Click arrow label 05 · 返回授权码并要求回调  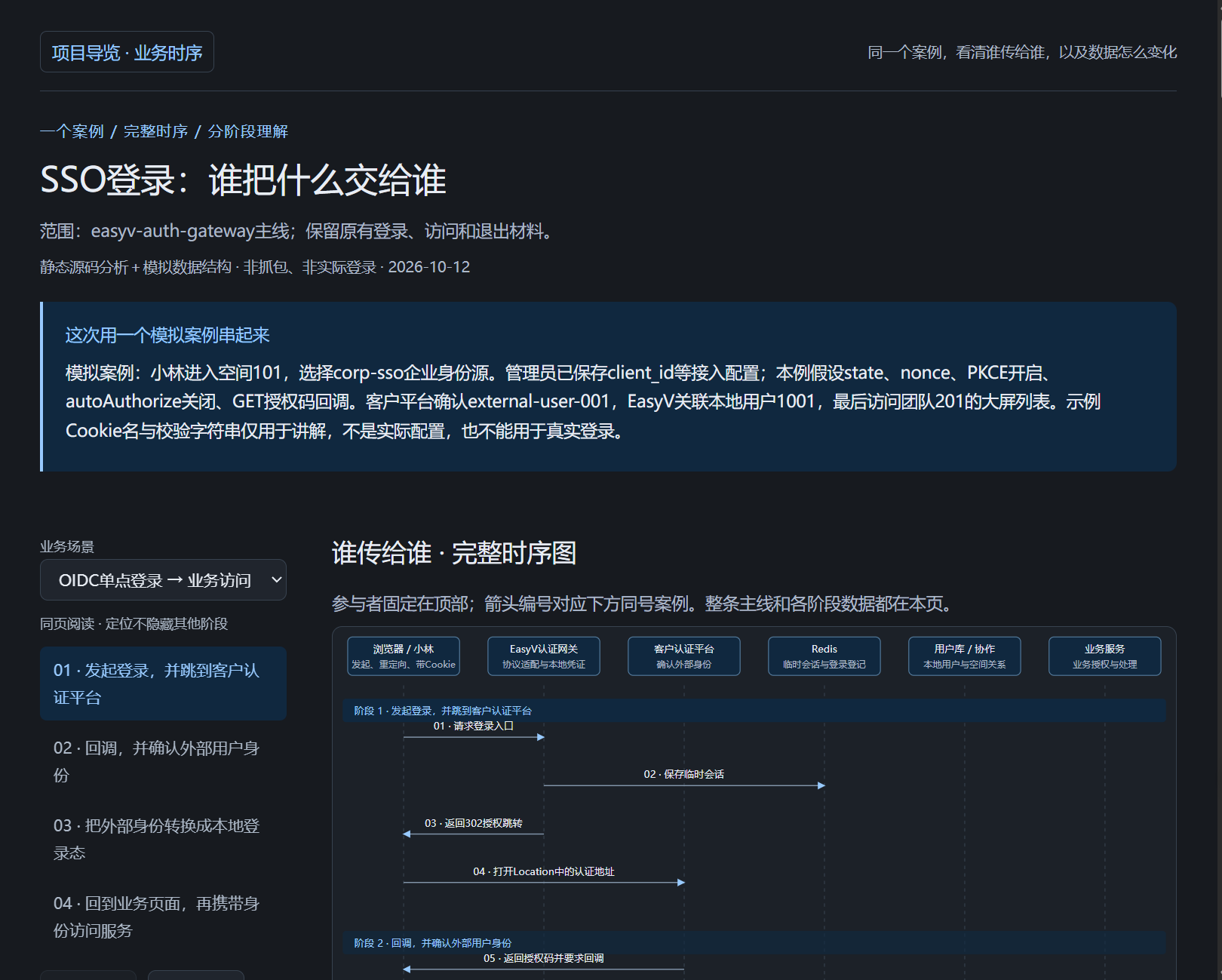coord(544,958)
